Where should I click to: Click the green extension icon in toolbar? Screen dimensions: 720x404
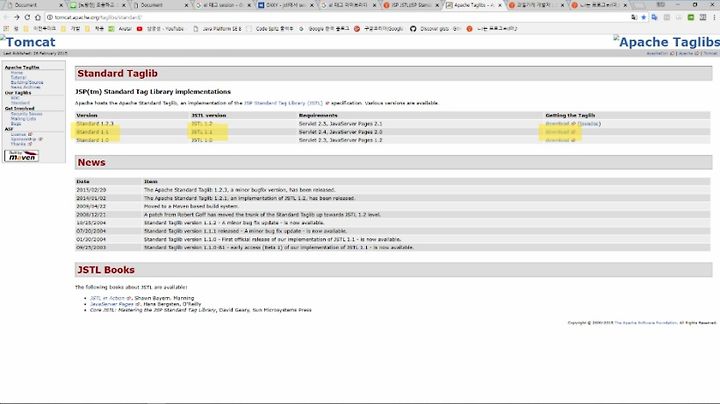point(691,17)
